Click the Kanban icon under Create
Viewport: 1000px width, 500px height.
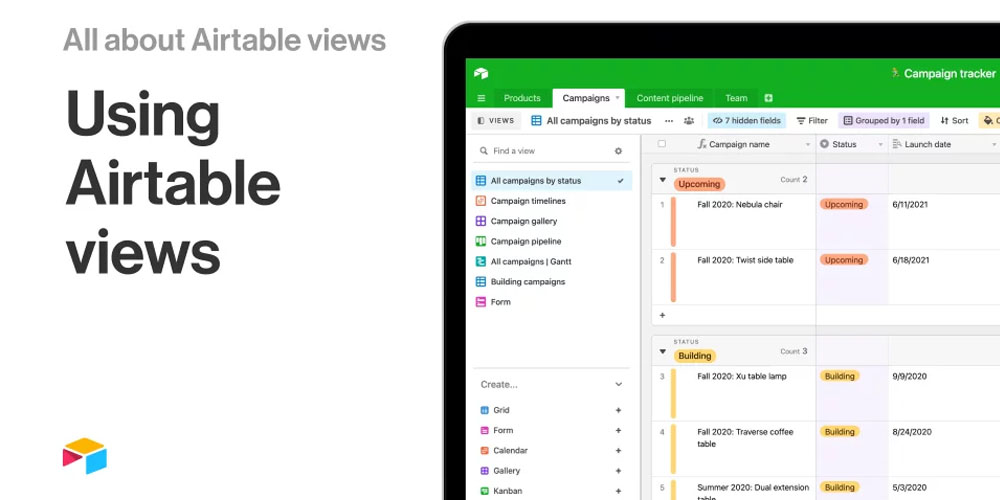[x=485, y=491]
